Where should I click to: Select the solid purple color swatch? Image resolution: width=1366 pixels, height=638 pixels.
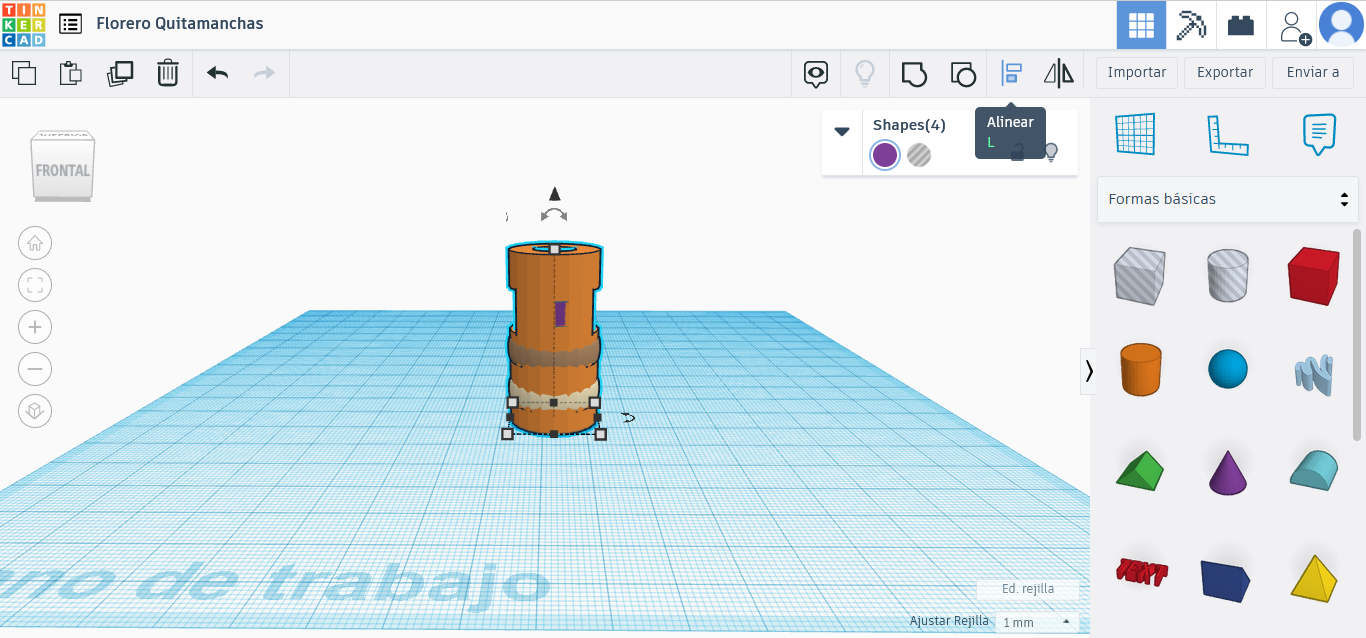885,155
